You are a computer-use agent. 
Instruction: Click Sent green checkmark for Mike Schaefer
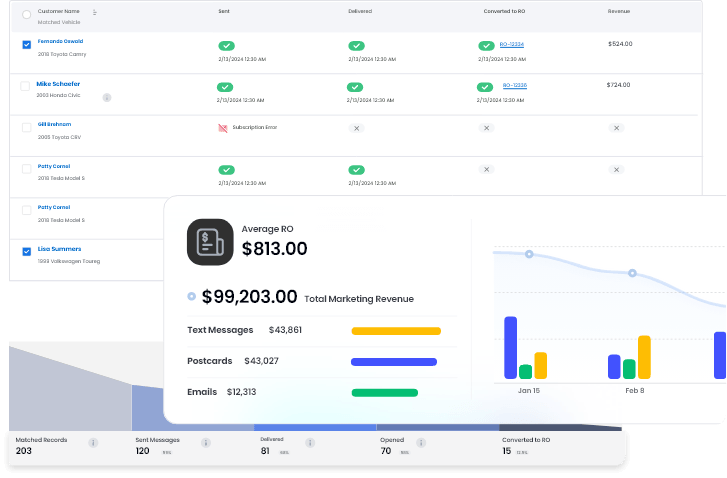pos(225,87)
